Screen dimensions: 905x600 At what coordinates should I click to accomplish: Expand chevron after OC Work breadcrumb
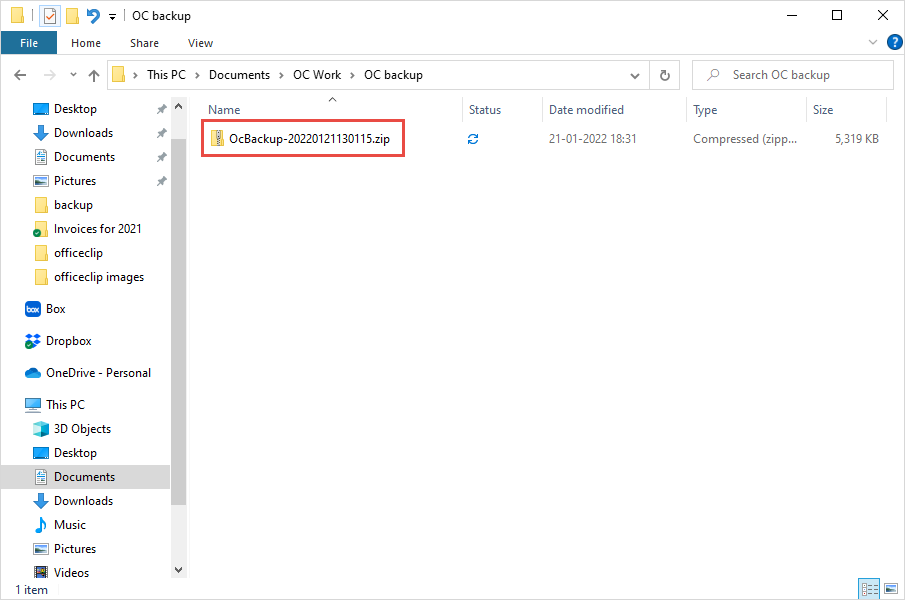[x=352, y=76]
